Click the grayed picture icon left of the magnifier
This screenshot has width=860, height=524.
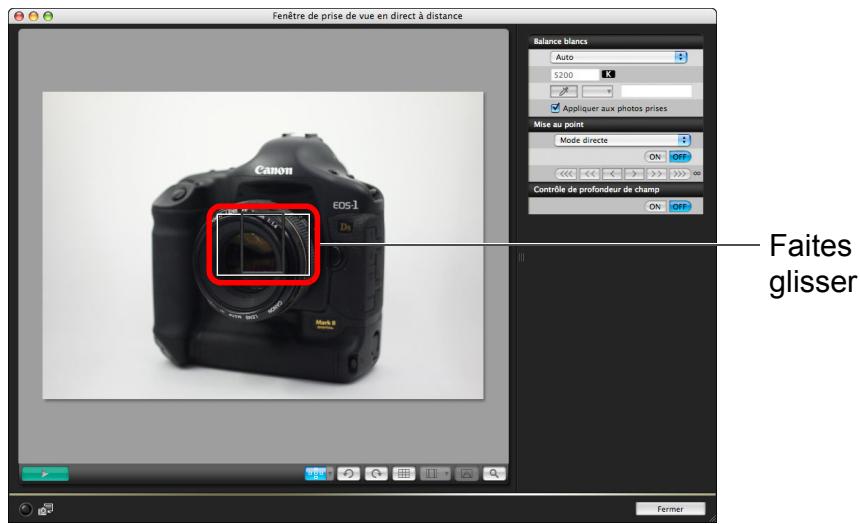click(x=466, y=474)
